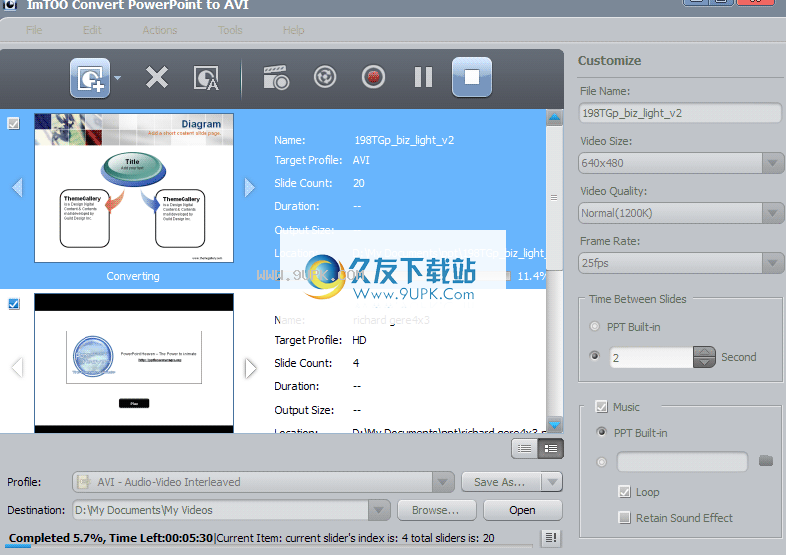The image size is (786, 555).
Task: Show previous slide of Diagram presentation
Action: click(18, 188)
